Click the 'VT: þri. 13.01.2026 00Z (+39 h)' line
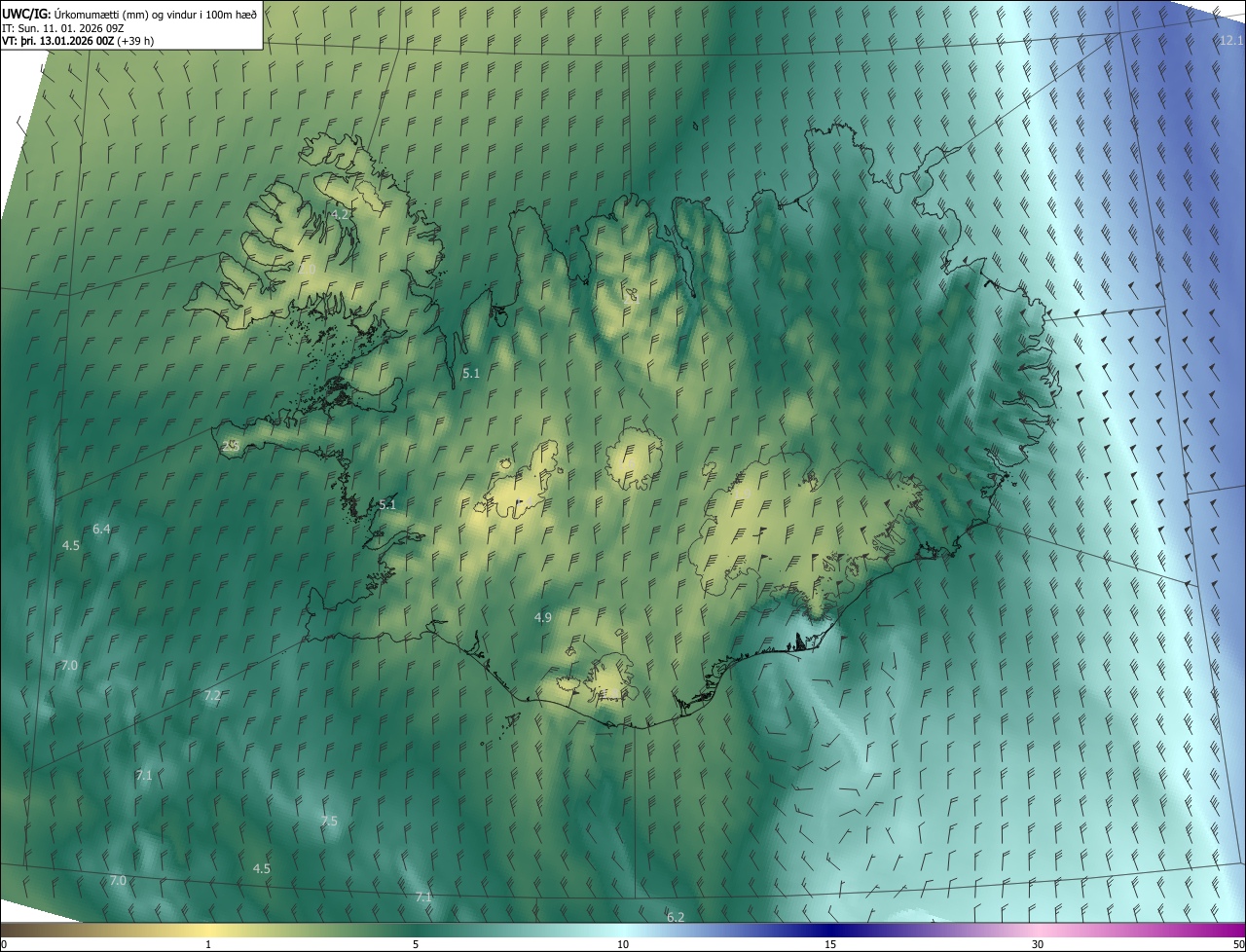The height and width of the screenshot is (952, 1246). [78, 41]
